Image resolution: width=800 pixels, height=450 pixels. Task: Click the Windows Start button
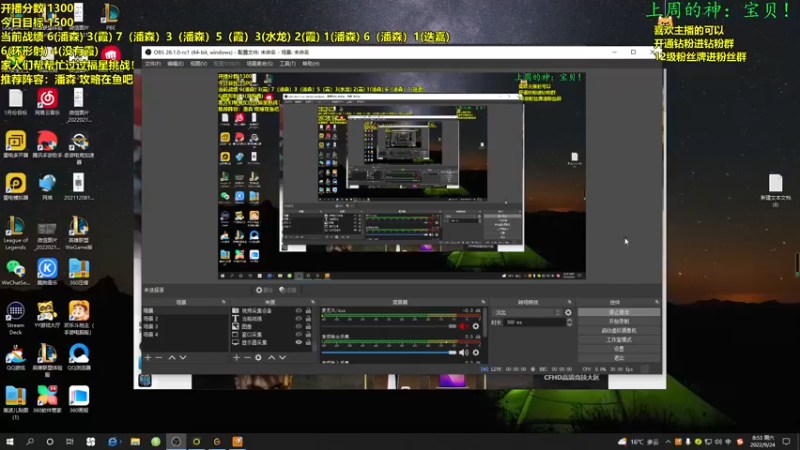click(x=9, y=441)
